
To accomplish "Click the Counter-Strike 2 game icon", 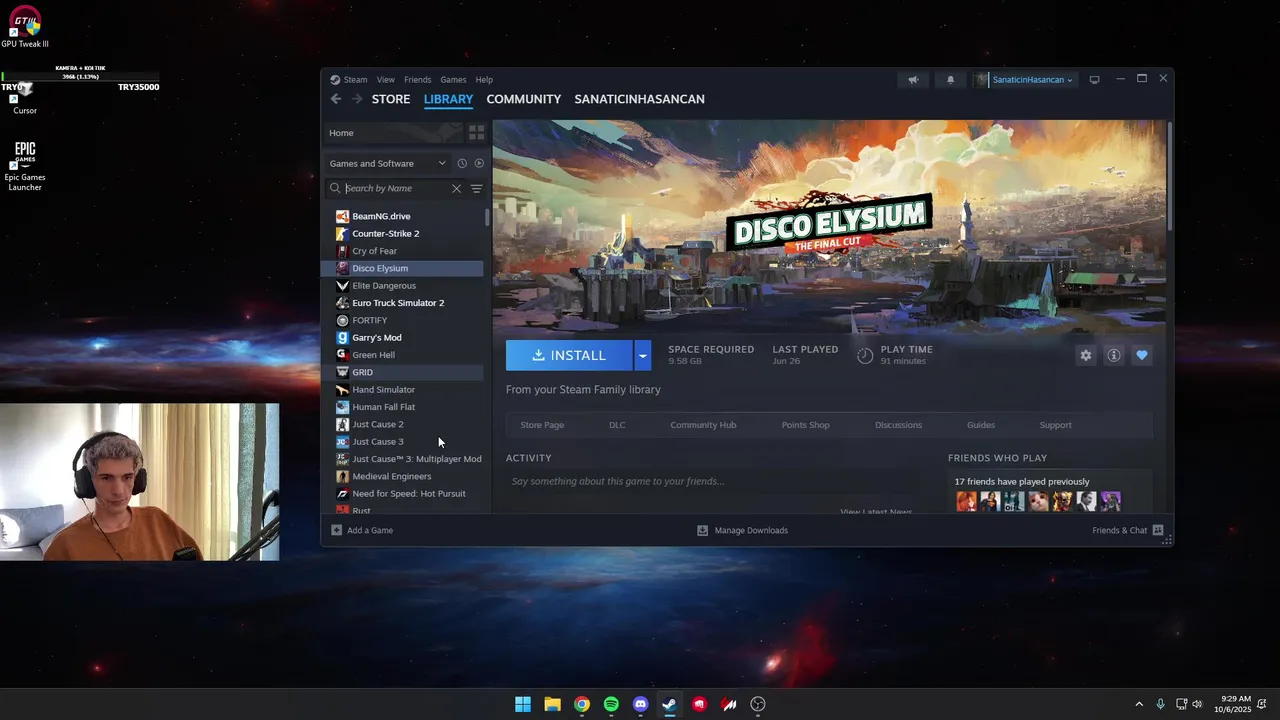I will tap(342, 233).
